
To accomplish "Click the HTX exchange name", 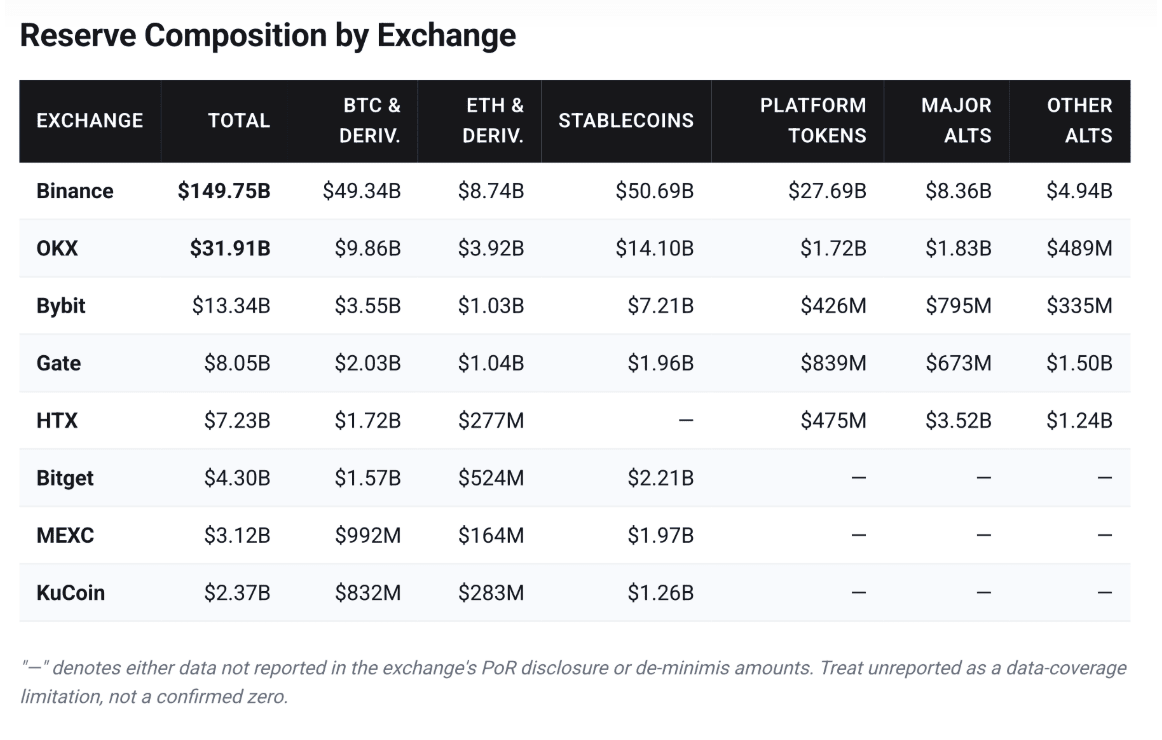I will 57,421.
